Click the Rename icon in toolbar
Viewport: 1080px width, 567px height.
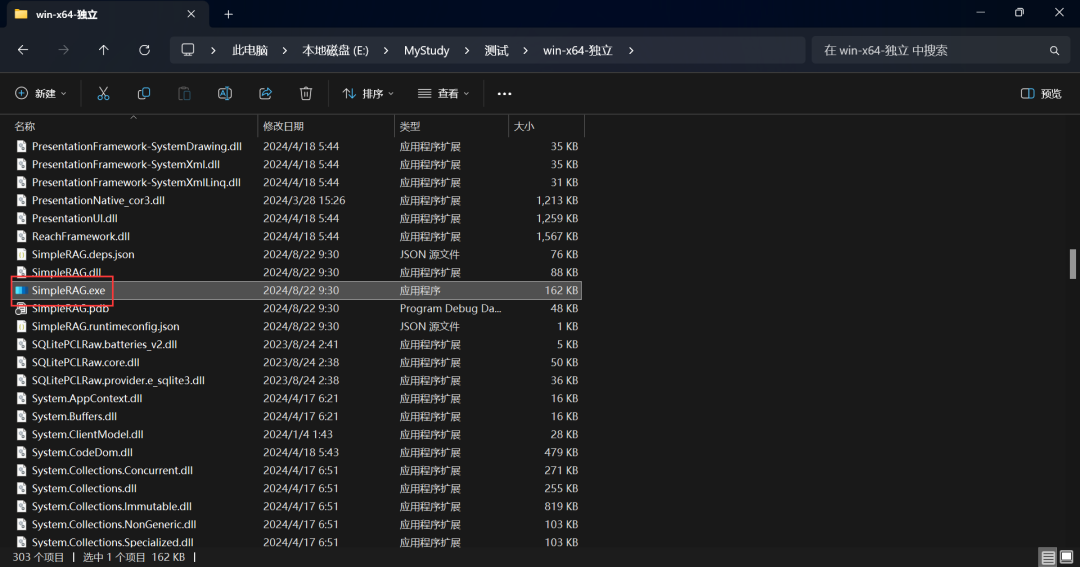click(225, 93)
